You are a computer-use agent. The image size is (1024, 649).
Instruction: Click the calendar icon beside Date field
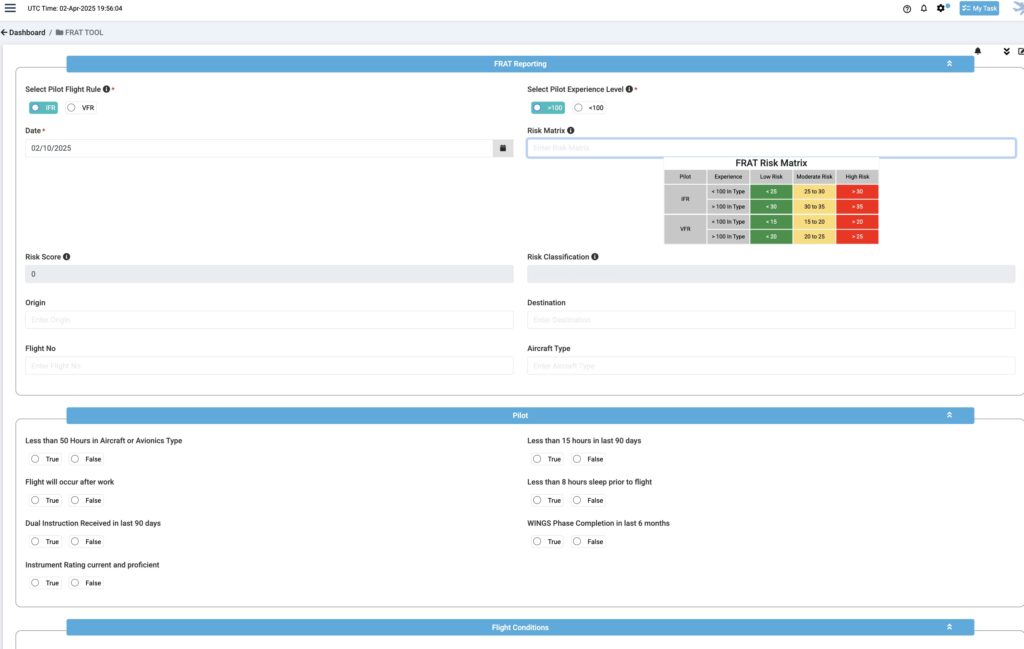coord(501,148)
